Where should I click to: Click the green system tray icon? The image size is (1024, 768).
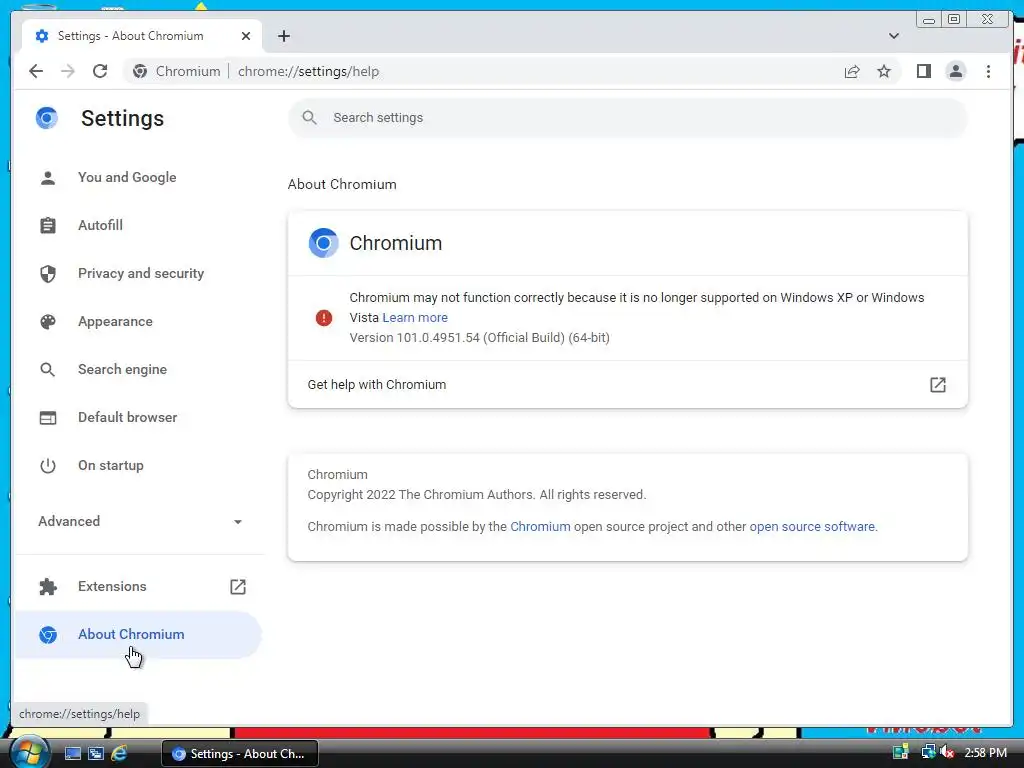point(901,753)
